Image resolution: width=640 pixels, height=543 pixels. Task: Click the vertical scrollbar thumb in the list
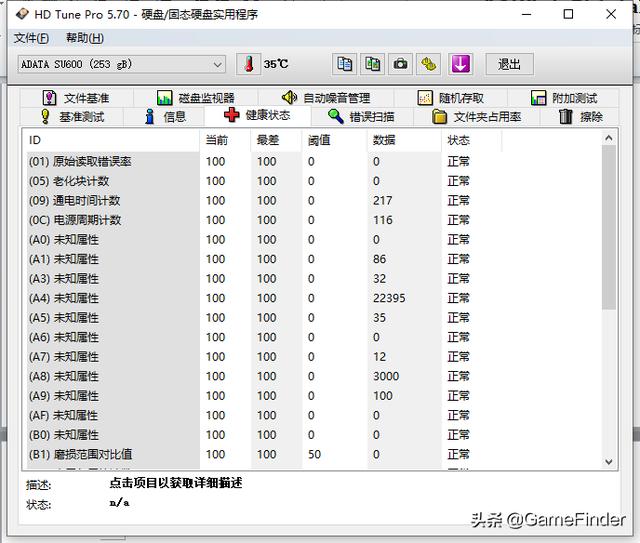point(609,227)
